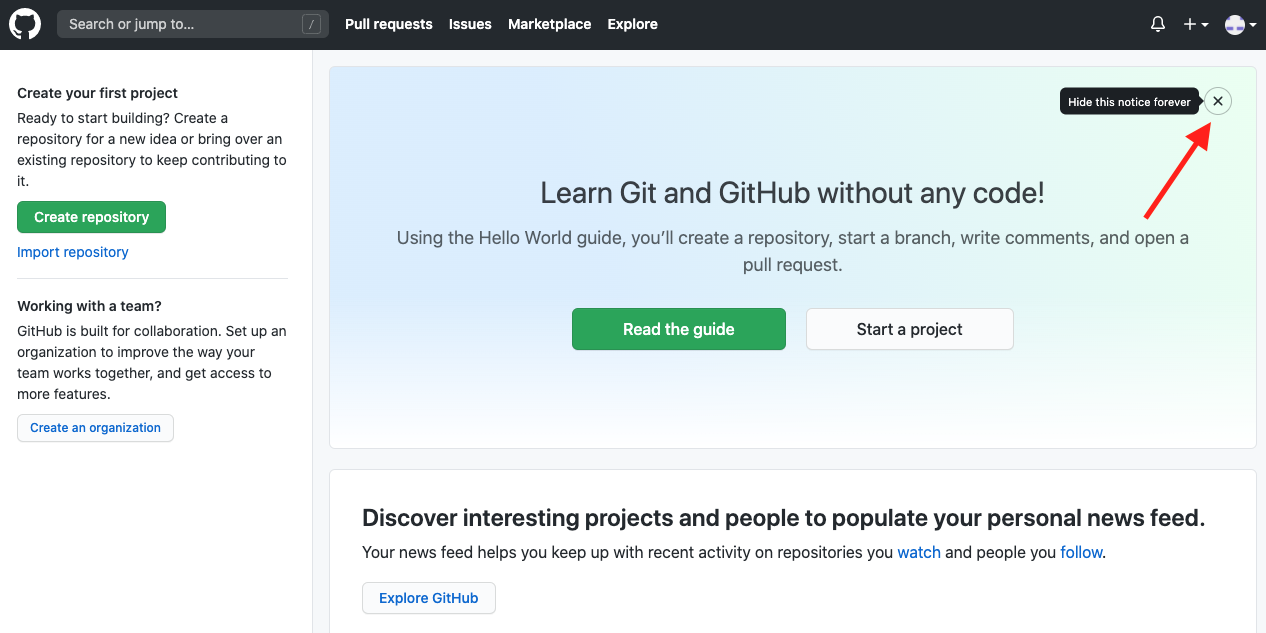Expand the plus create-new dropdown
The image size is (1266, 633).
(x=1196, y=24)
